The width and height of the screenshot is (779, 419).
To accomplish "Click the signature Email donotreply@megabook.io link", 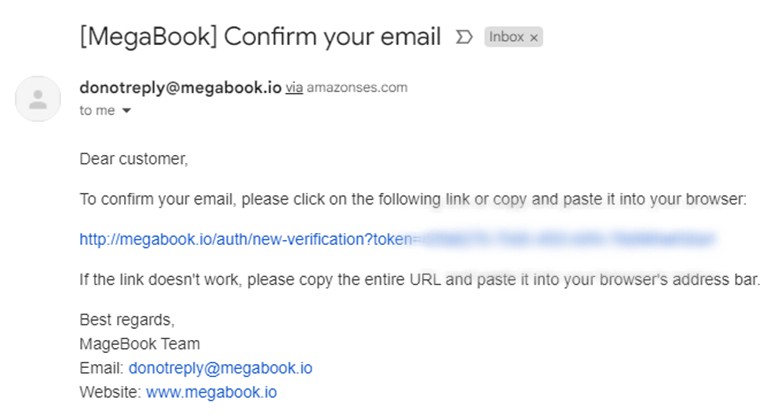I will click(221, 368).
